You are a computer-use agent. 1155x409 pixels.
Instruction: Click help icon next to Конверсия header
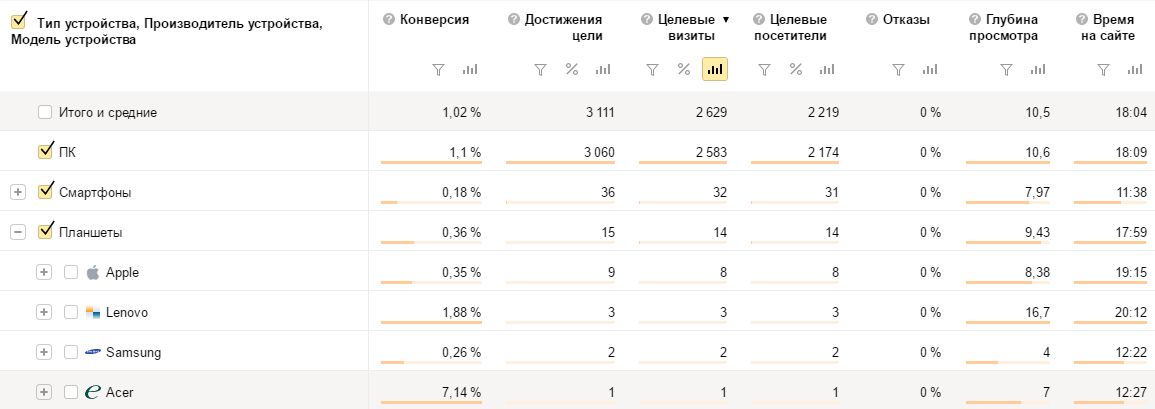pos(389,19)
